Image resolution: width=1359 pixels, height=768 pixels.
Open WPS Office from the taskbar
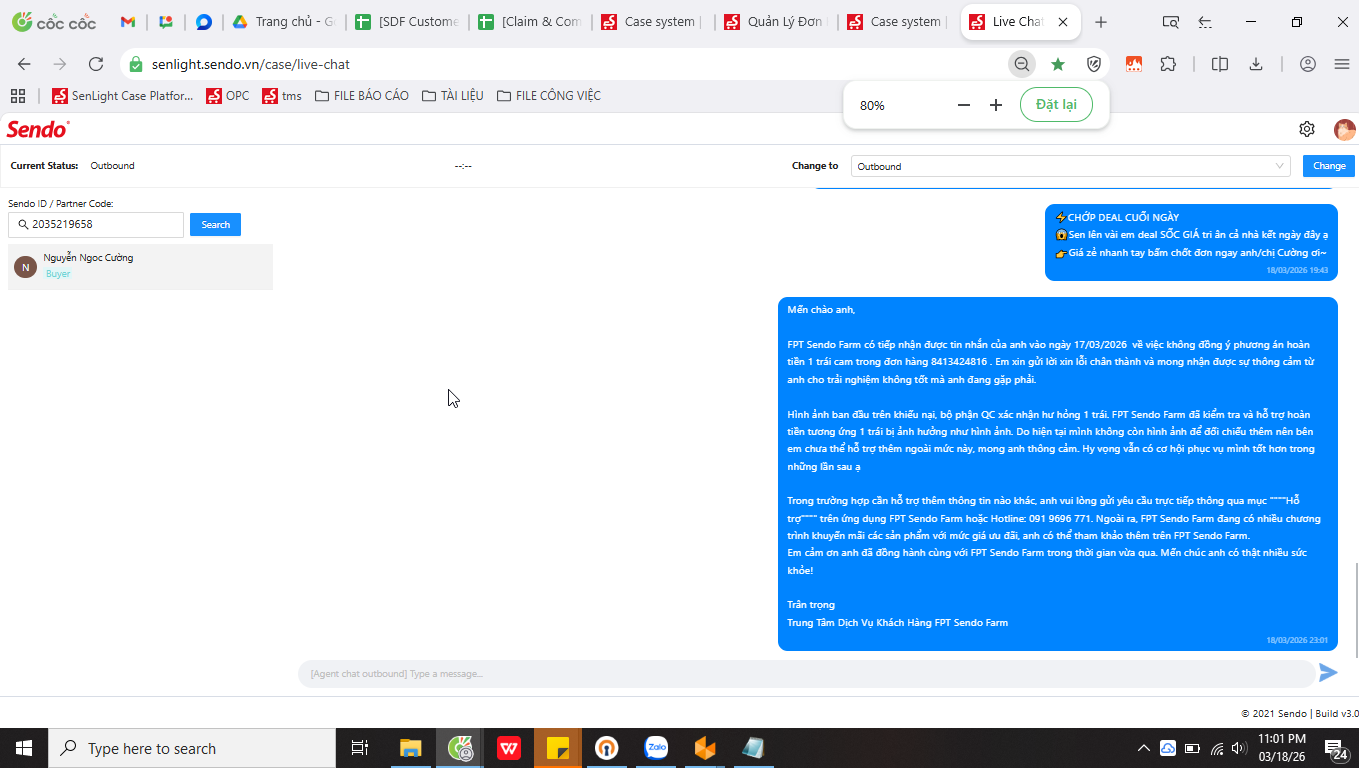click(509, 748)
